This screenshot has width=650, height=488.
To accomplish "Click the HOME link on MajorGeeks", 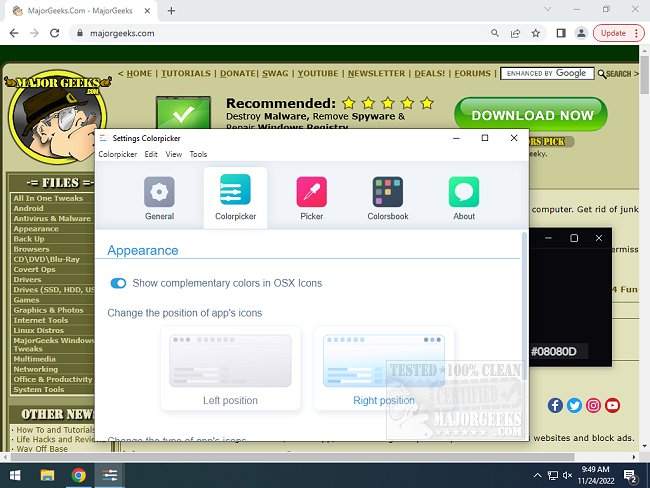I will (139, 73).
